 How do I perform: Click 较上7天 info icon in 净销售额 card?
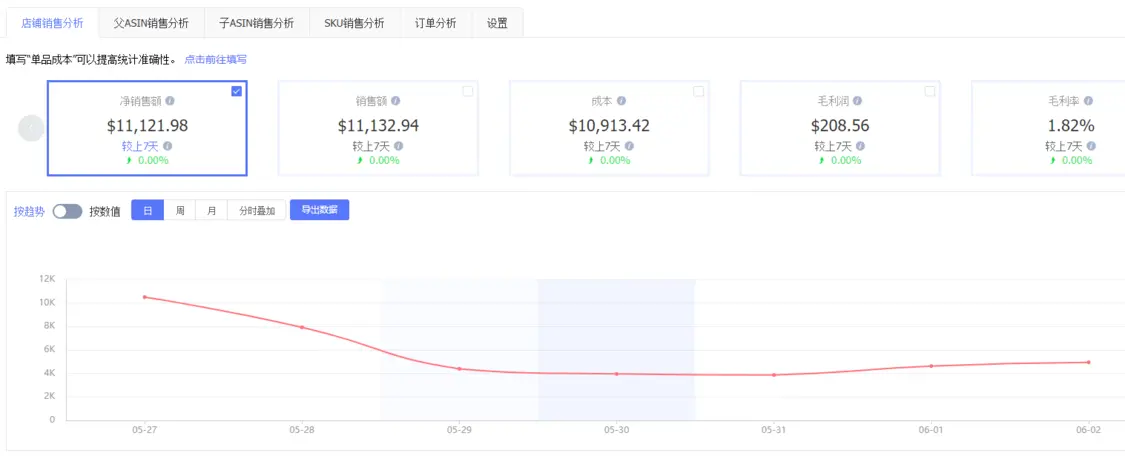click(x=167, y=146)
